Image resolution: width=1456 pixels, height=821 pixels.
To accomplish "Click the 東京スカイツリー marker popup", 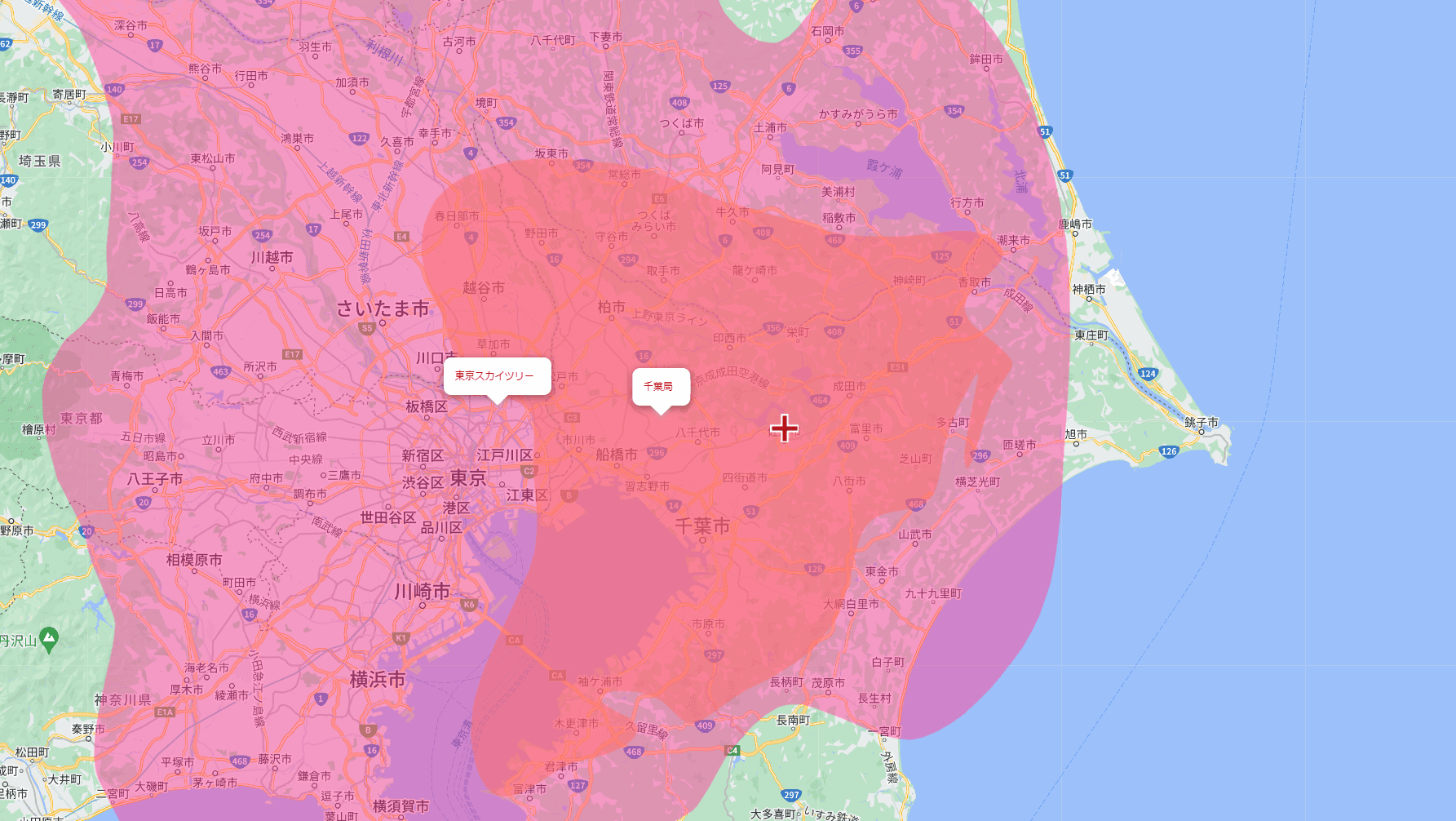I will click(x=496, y=376).
